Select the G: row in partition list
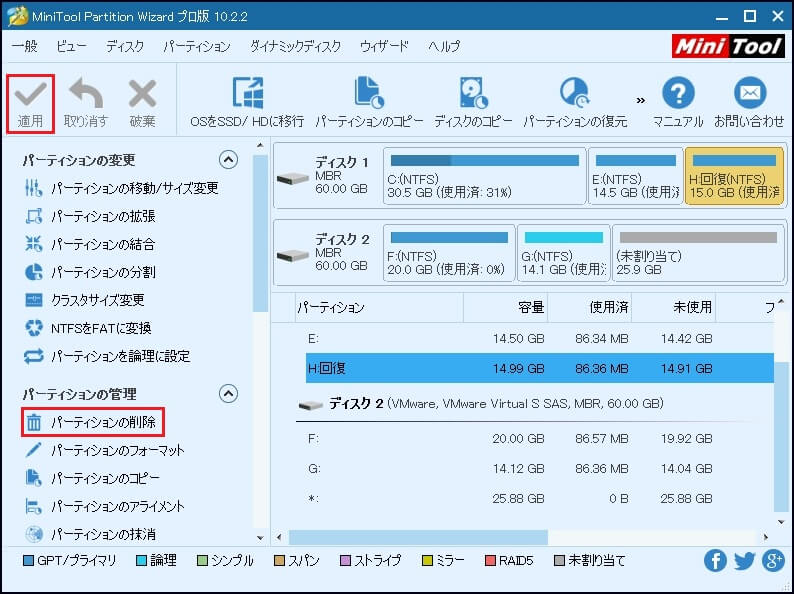 [x=539, y=468]
